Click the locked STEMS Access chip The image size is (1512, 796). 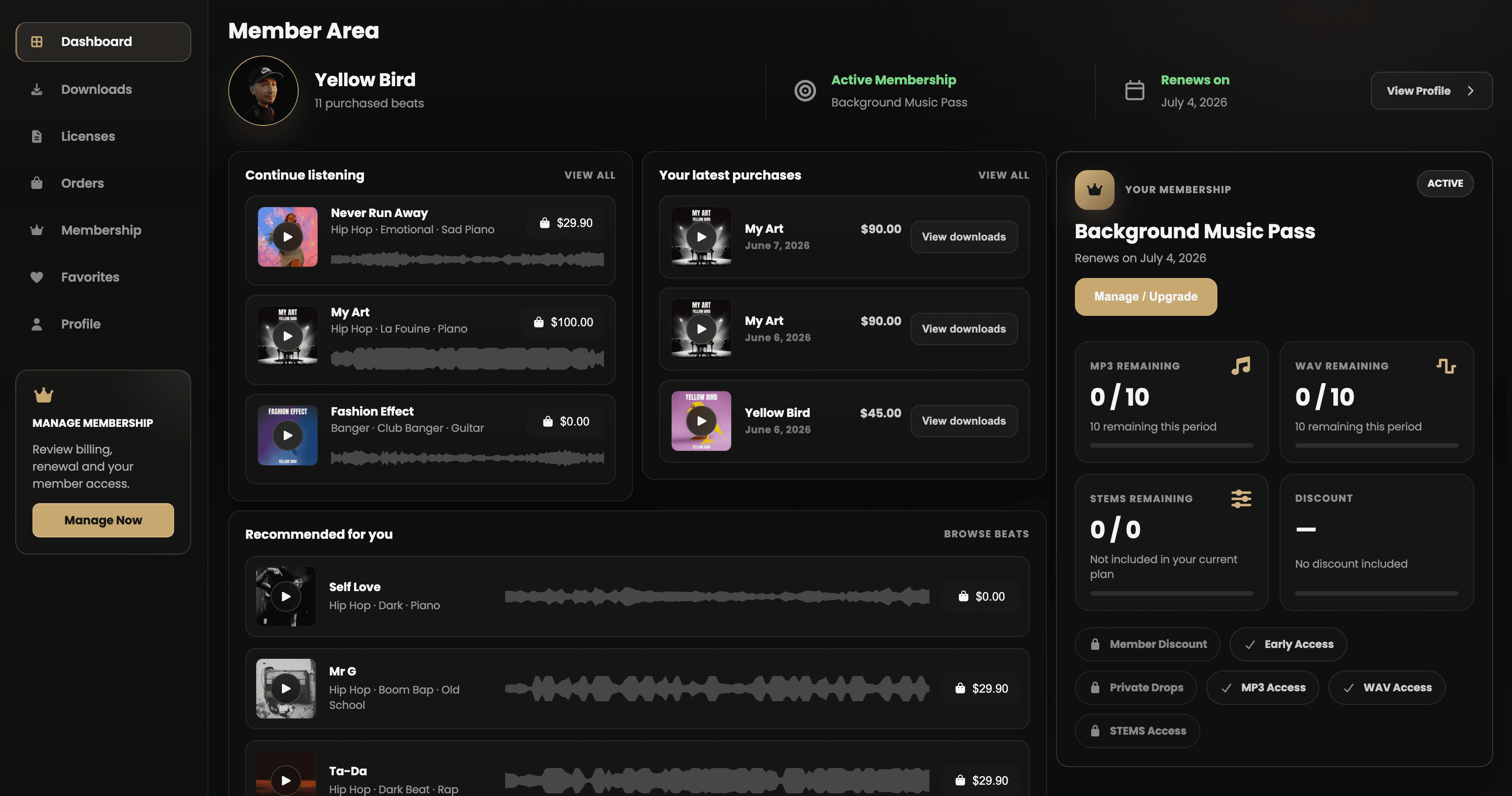[x=1137, y=731]
